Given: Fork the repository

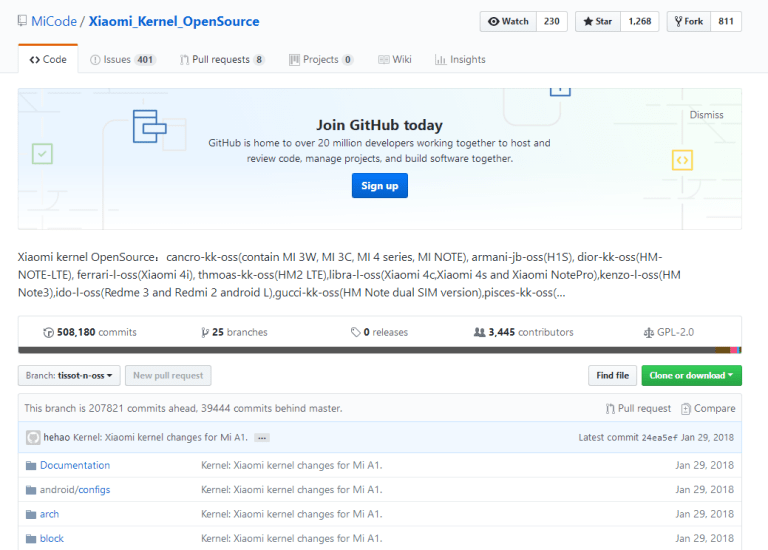Looking at the screenshot, I should (689, 22).
